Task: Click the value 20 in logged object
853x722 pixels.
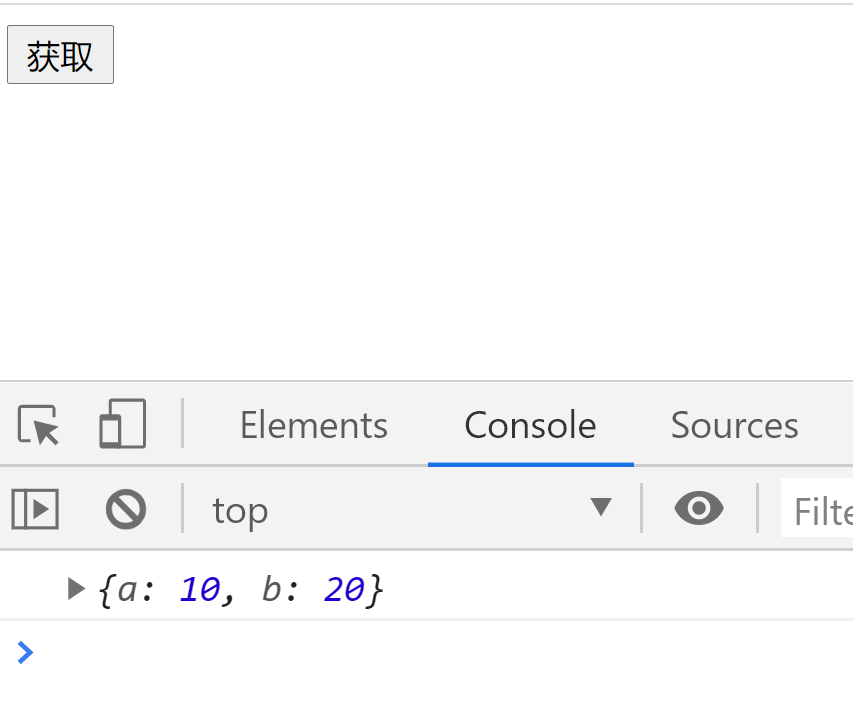Action: [343, 589]
